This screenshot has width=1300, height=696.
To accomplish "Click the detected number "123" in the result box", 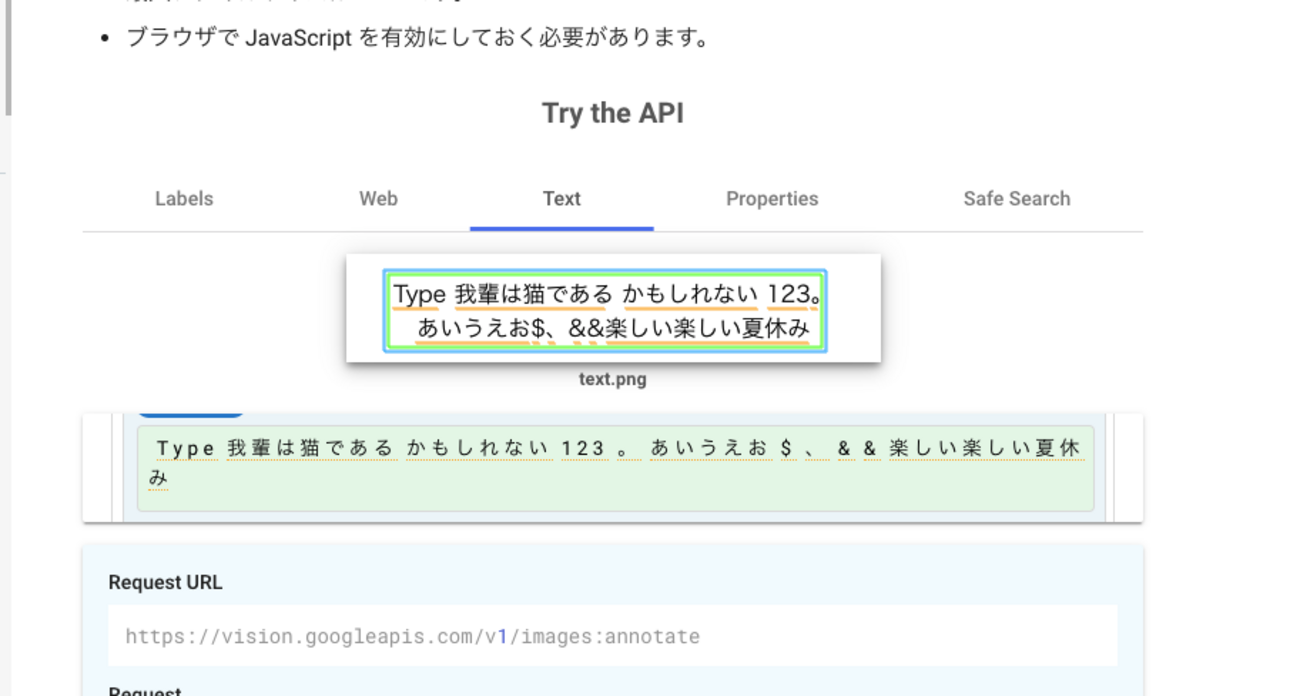I will pyautogui.click(x=583, y=449).
